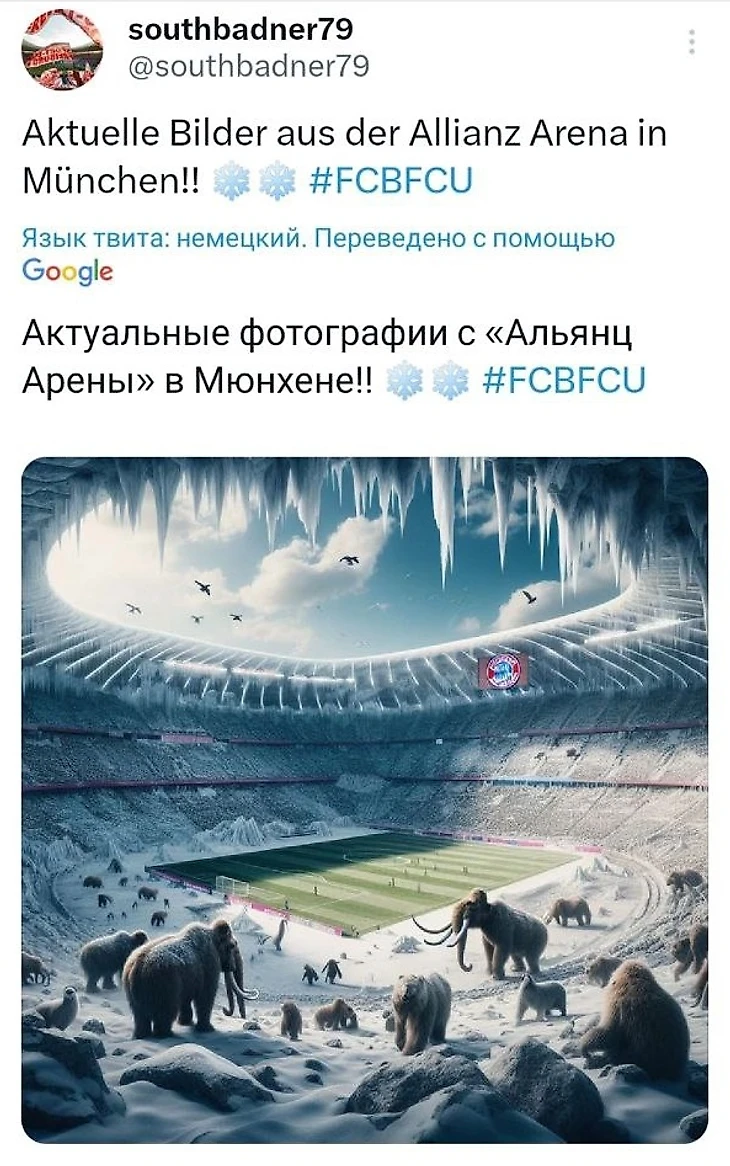Select the original German tweet text
Image resolution: width=730 pixels, height=1166 pixels.
pos(344,157)
